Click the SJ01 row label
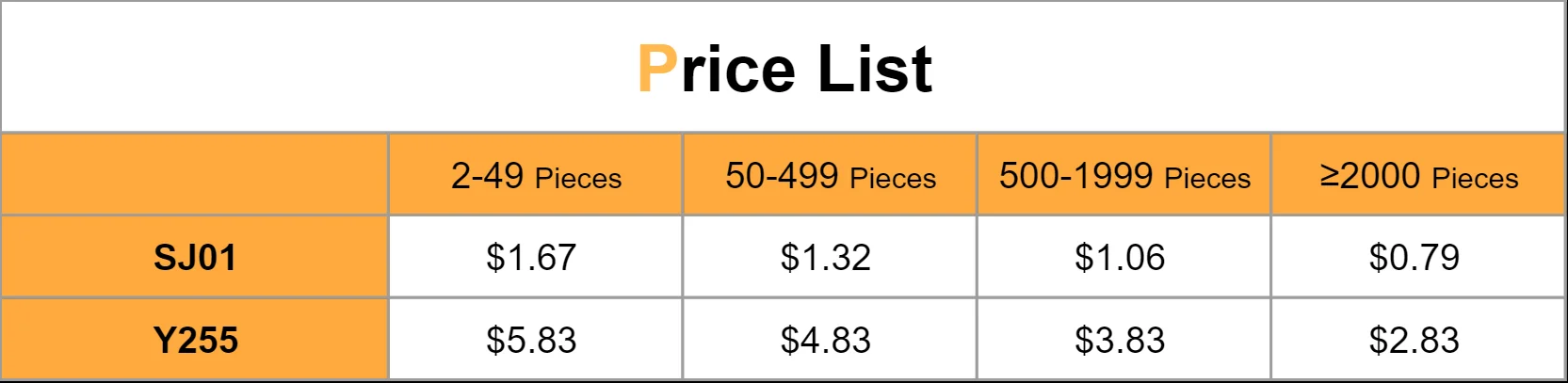Image resolution: width=1568 pixels, height=383 pixels. coord(195,258)
